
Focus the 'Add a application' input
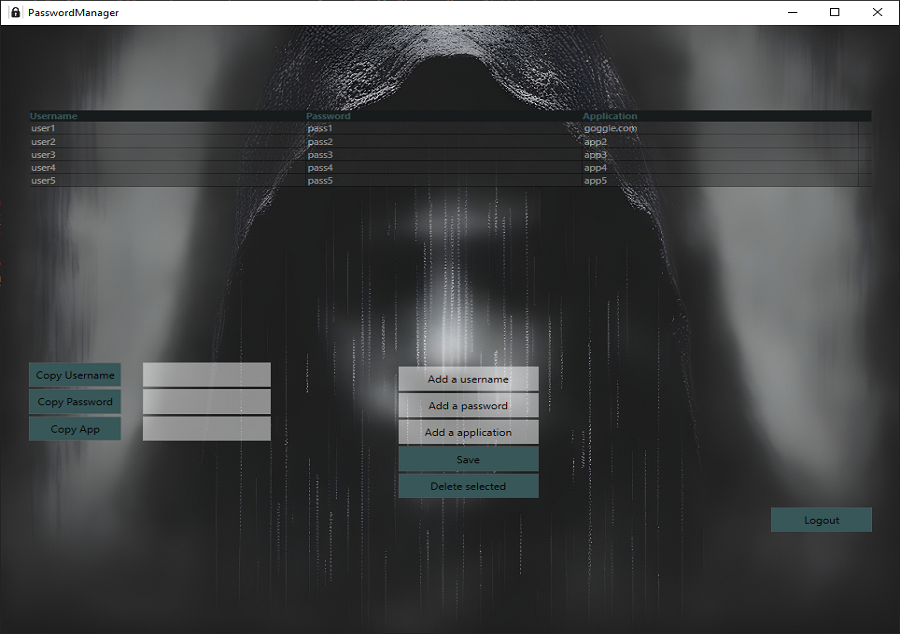(x=468, y=432)
